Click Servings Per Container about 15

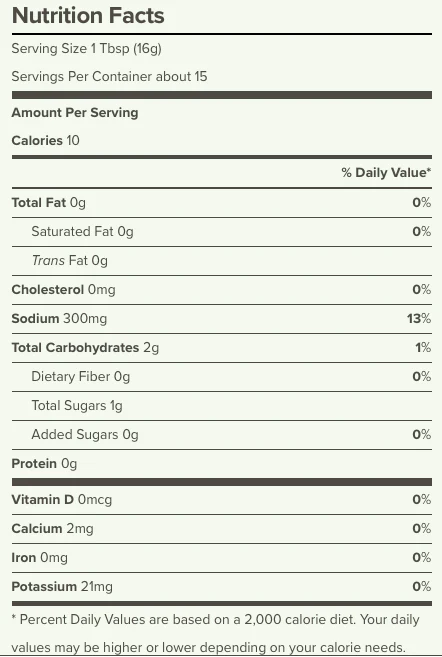pyautogui.click(x=109, y=76)
